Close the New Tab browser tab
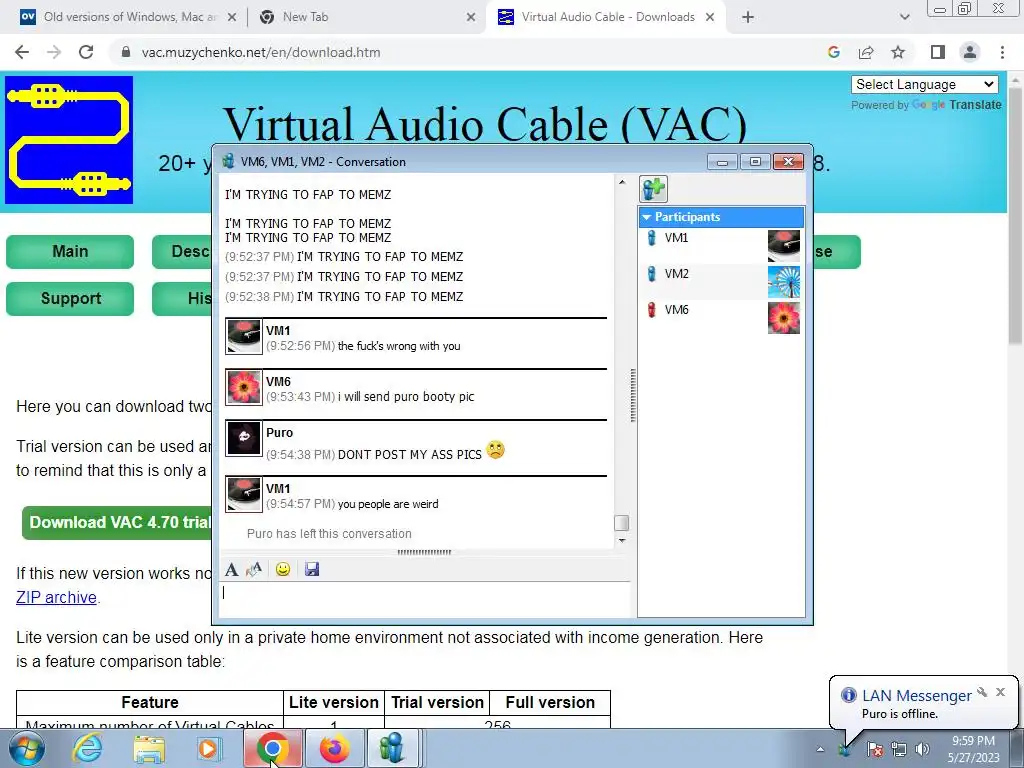Viewport: 1024px width, 768px height. tap(471, 18)
